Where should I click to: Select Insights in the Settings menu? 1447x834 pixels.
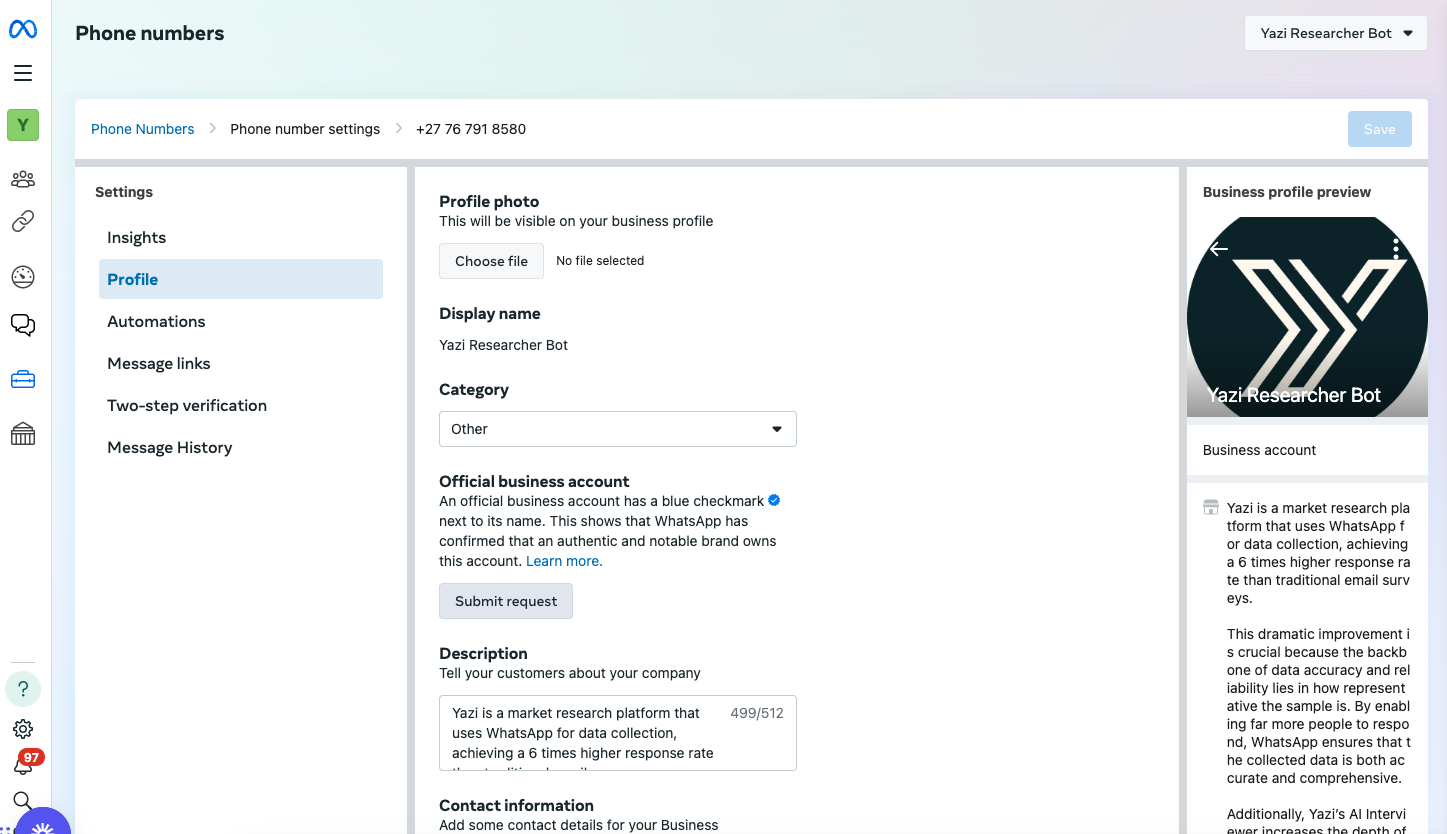pyautogui.click(x=137, y=238)
